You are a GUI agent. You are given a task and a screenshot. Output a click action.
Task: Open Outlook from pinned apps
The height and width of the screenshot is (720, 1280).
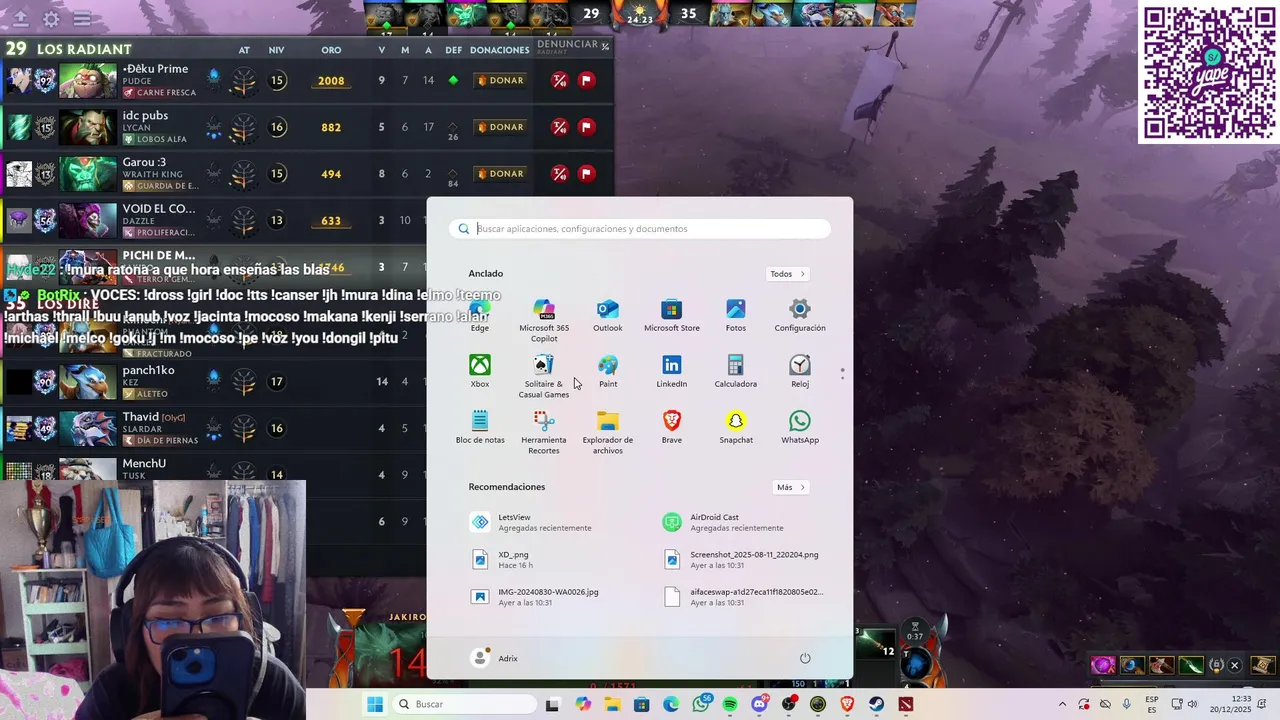[608, 316]
